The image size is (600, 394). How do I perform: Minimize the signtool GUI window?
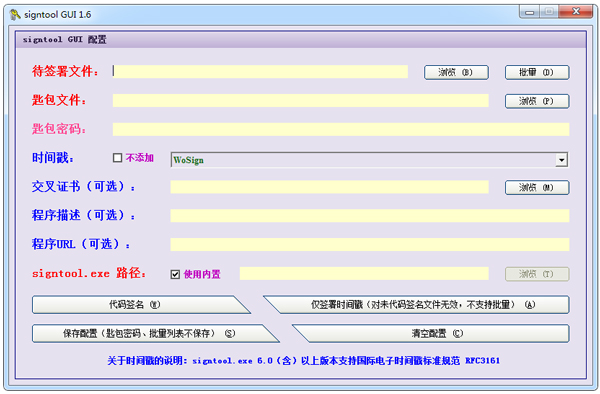[530, 12]
